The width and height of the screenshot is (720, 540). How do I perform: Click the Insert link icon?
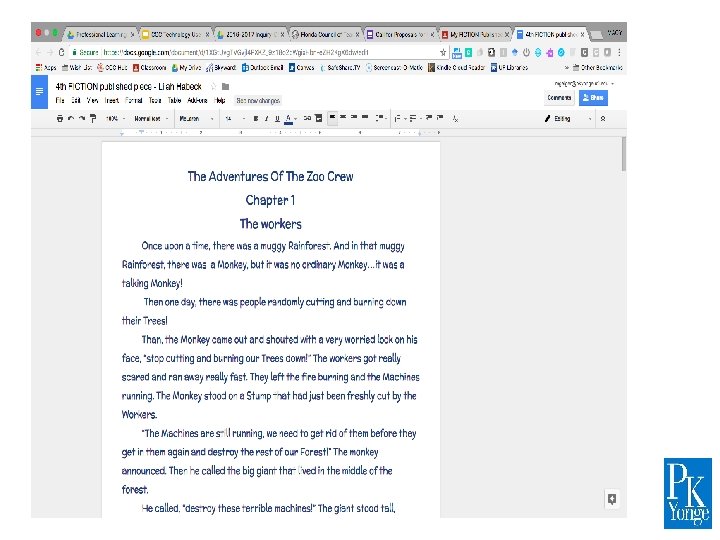[x=307, y=118]
